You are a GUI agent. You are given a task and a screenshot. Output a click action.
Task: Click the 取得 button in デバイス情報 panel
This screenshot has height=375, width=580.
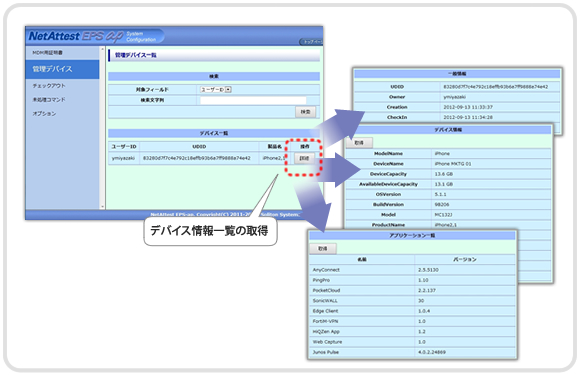pyautogui.click(x=359, y=143)
